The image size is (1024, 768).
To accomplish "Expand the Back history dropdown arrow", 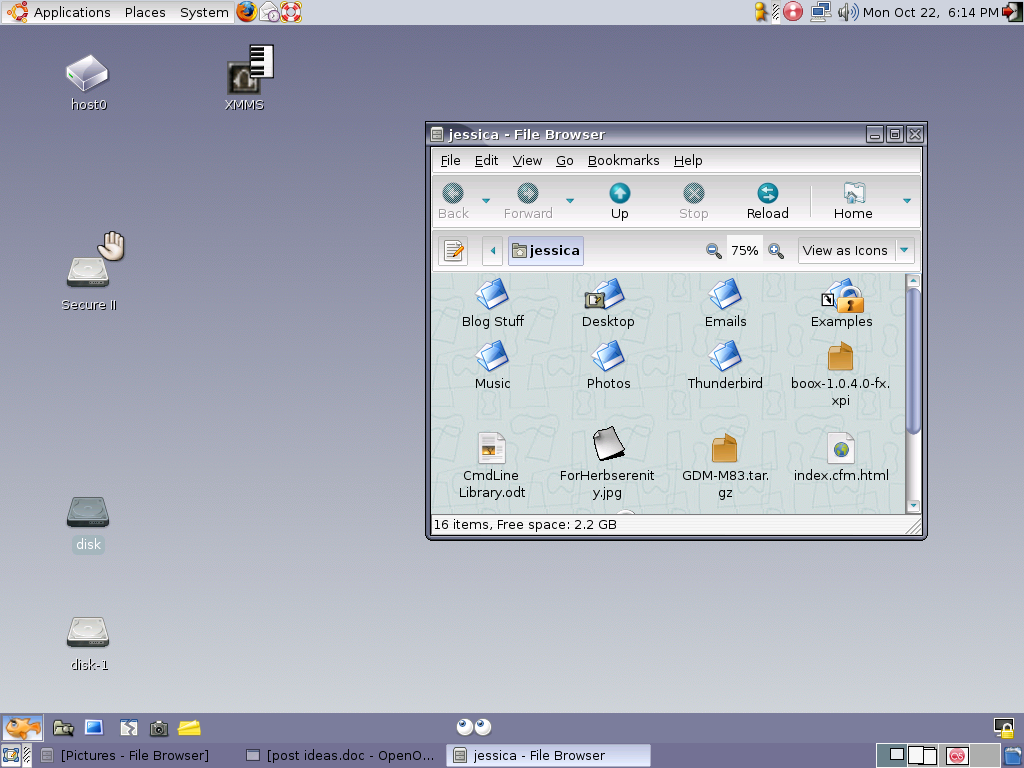I will [x=486, y=201].
